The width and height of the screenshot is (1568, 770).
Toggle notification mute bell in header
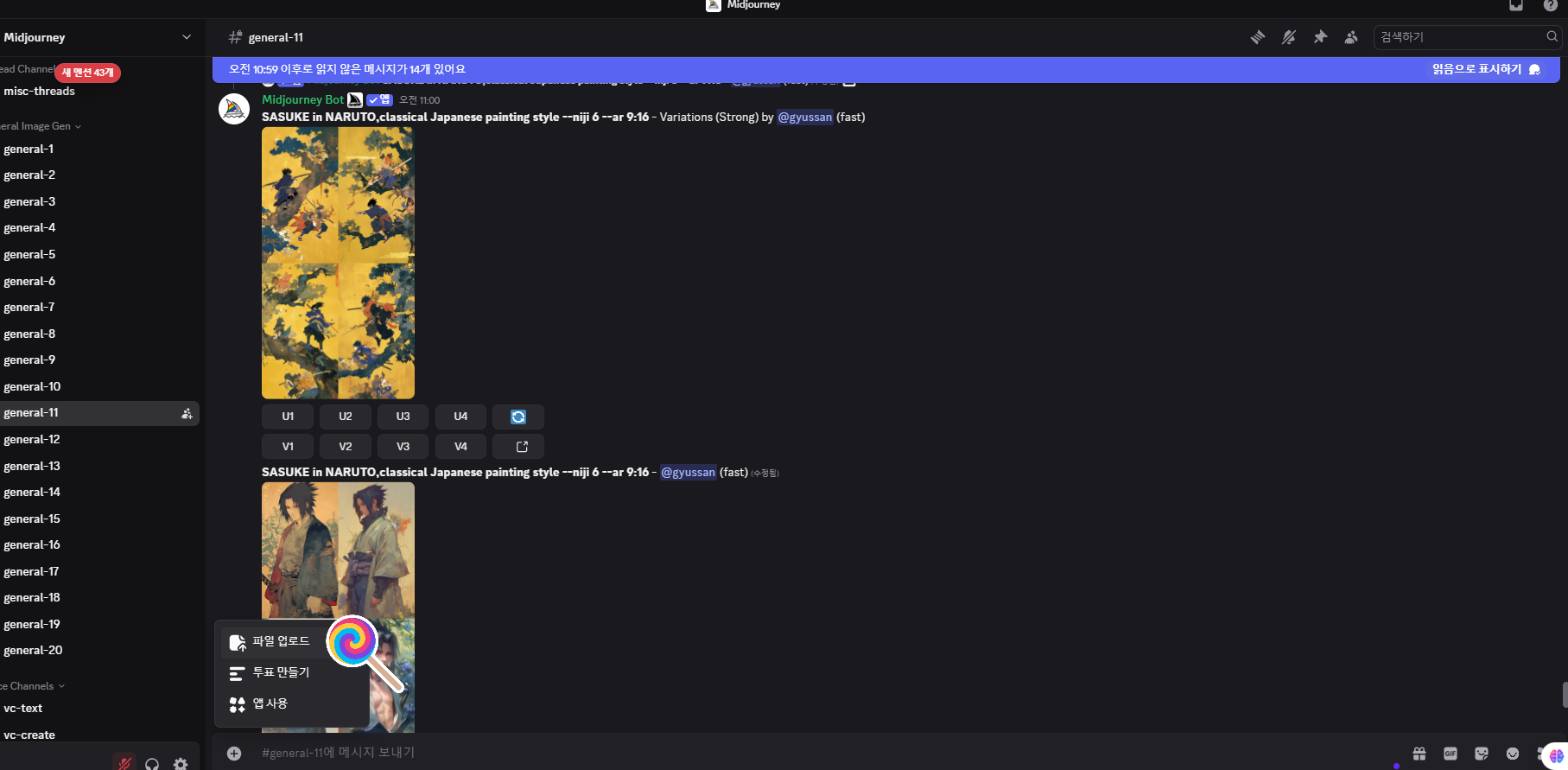tap(1288, 37)
